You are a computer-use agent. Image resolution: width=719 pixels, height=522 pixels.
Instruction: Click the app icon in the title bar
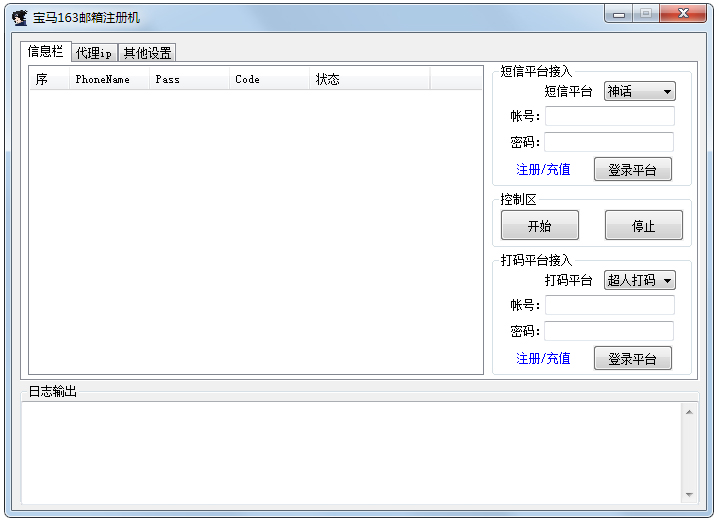point(19,17)
